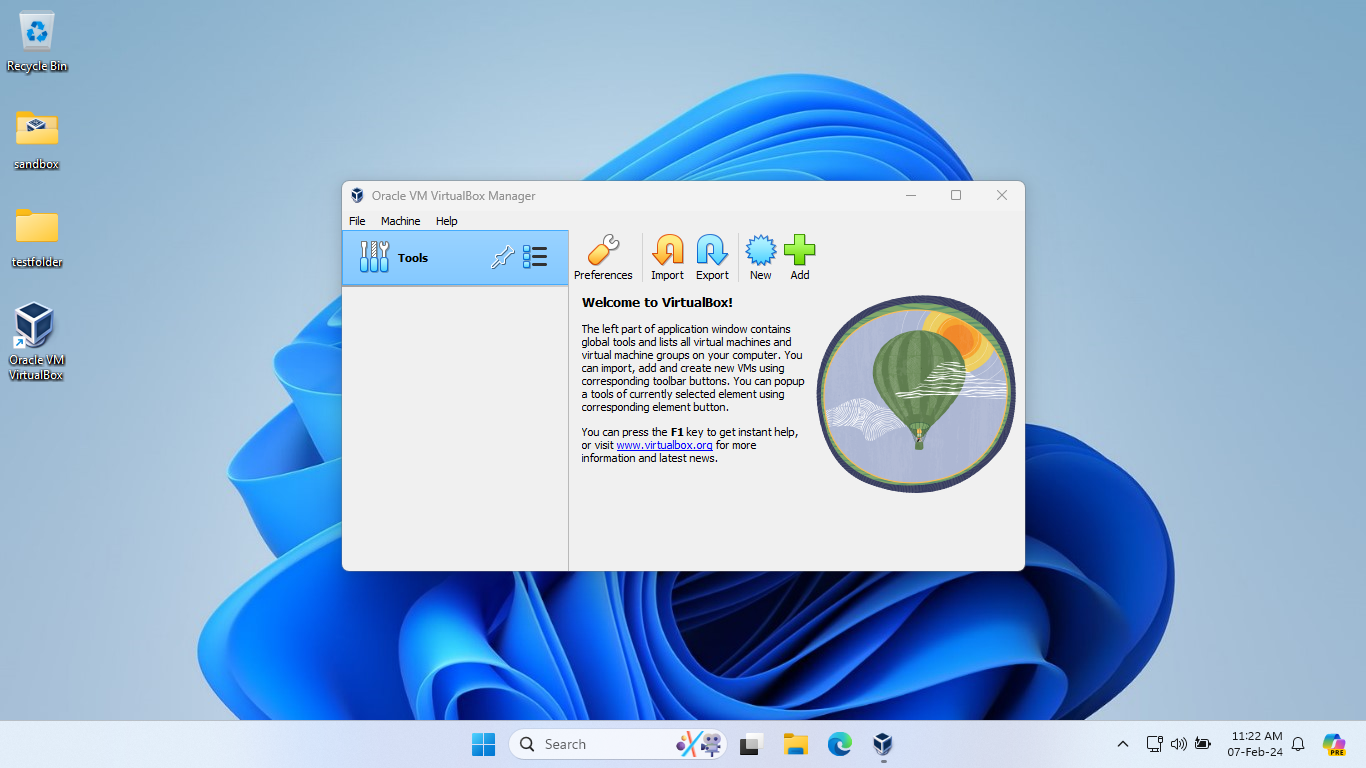1366x768 pixels.
Task: Select the Recycle Bin desktop icon
Action: coord(37,42)
